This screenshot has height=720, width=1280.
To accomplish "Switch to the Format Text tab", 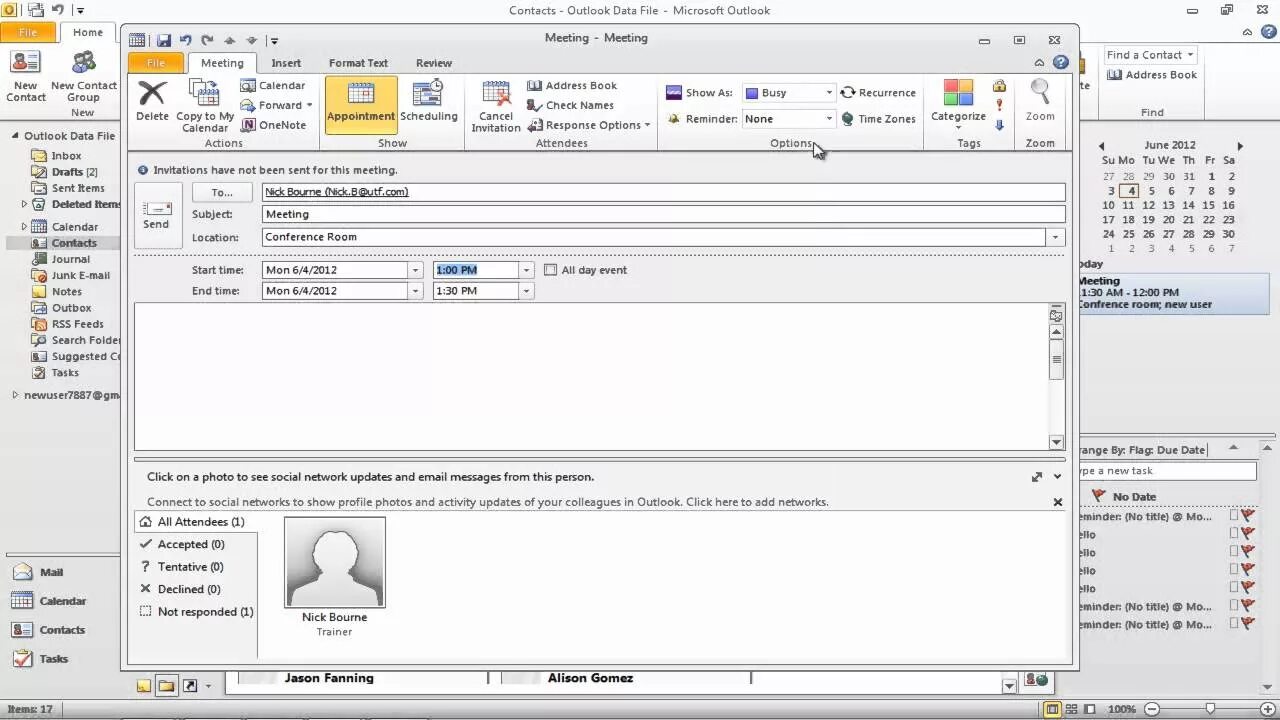I will point(358,63).
